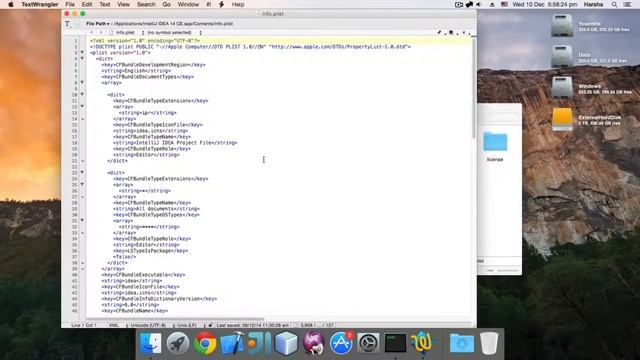Open Finder from the Dock
This screenshot has height=360, width=640.
pyautogui.click(x=151, y=343)
